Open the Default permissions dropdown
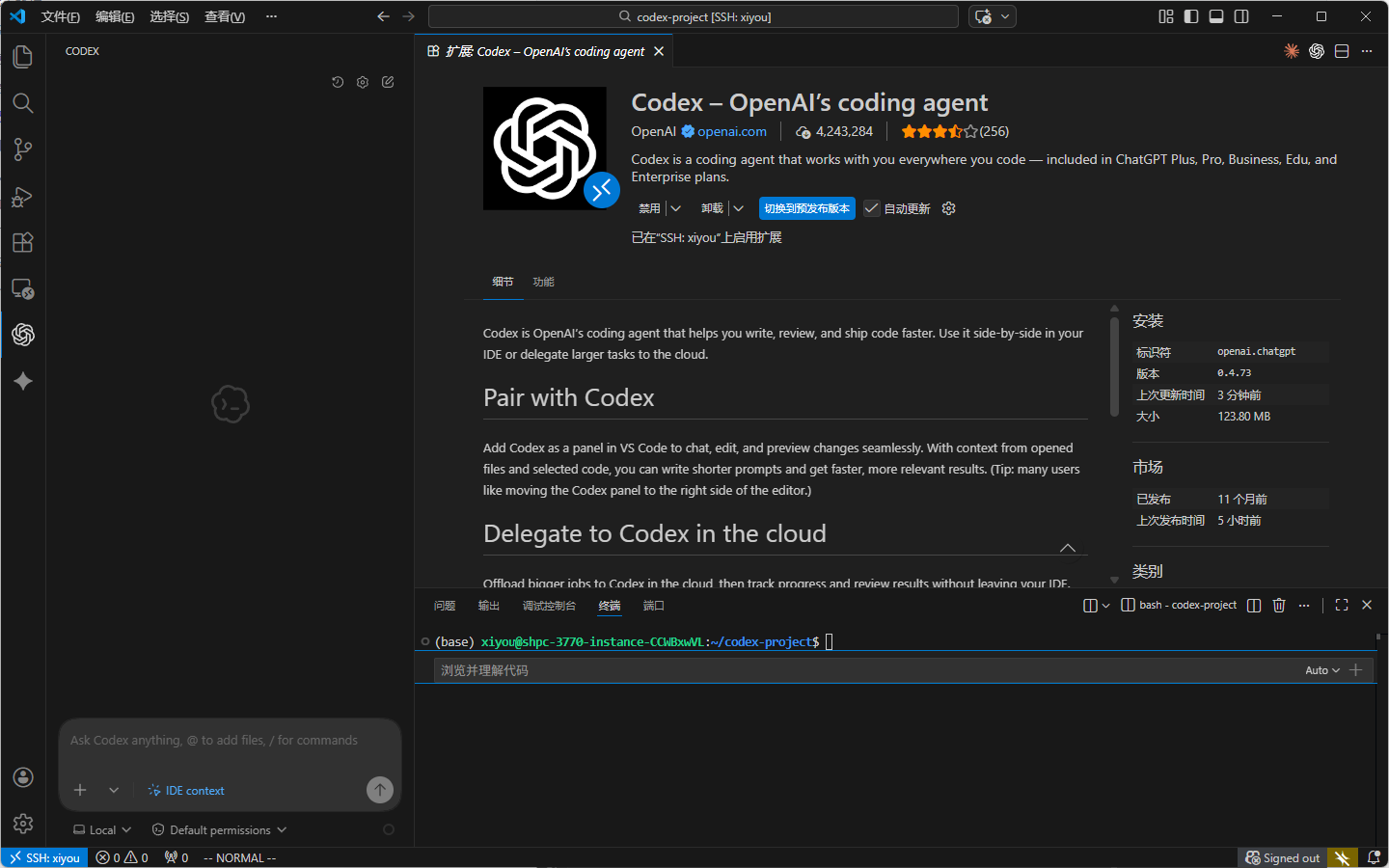 tap(220, 829)
